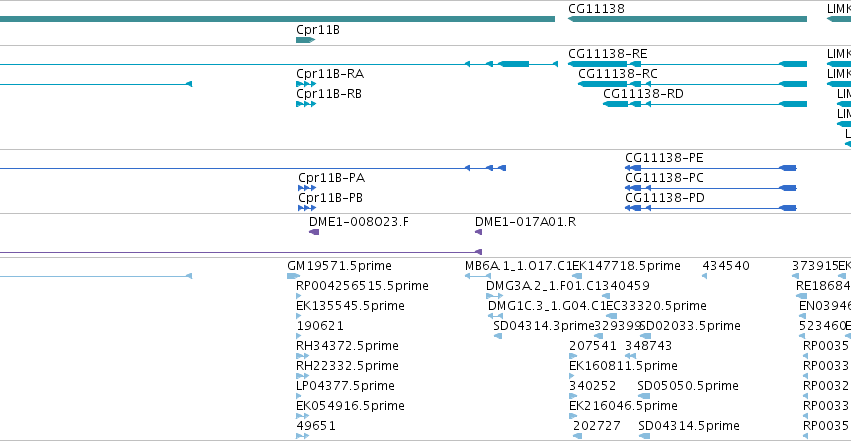Click the SD04314.3prime EST label
The height and width of the screenshot is (441, 851).
(544, 326)
